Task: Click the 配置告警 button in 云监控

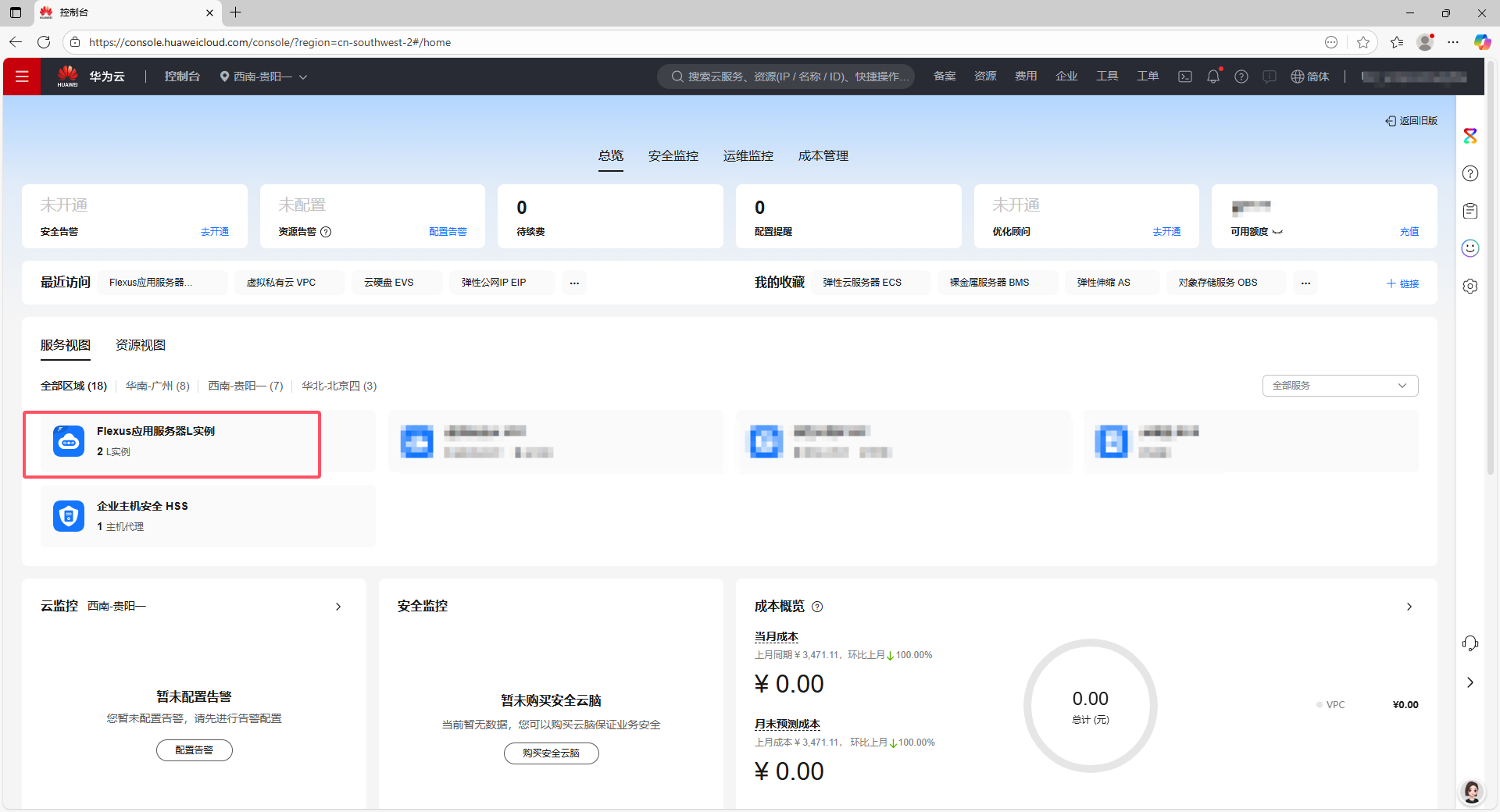Action: pyautogui.click(x=194, y=750)
